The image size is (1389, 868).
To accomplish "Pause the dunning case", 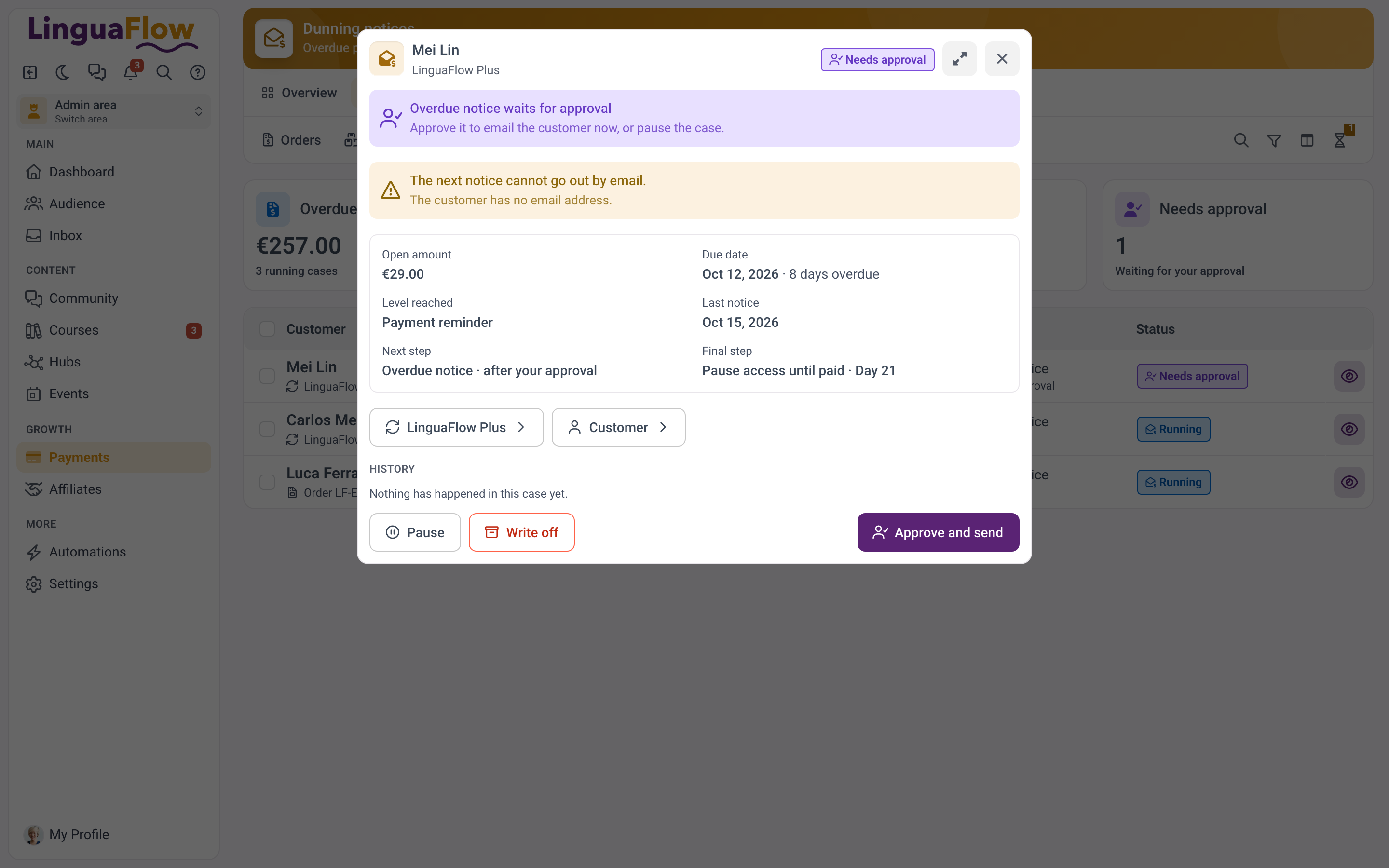I will coord(415,532).
